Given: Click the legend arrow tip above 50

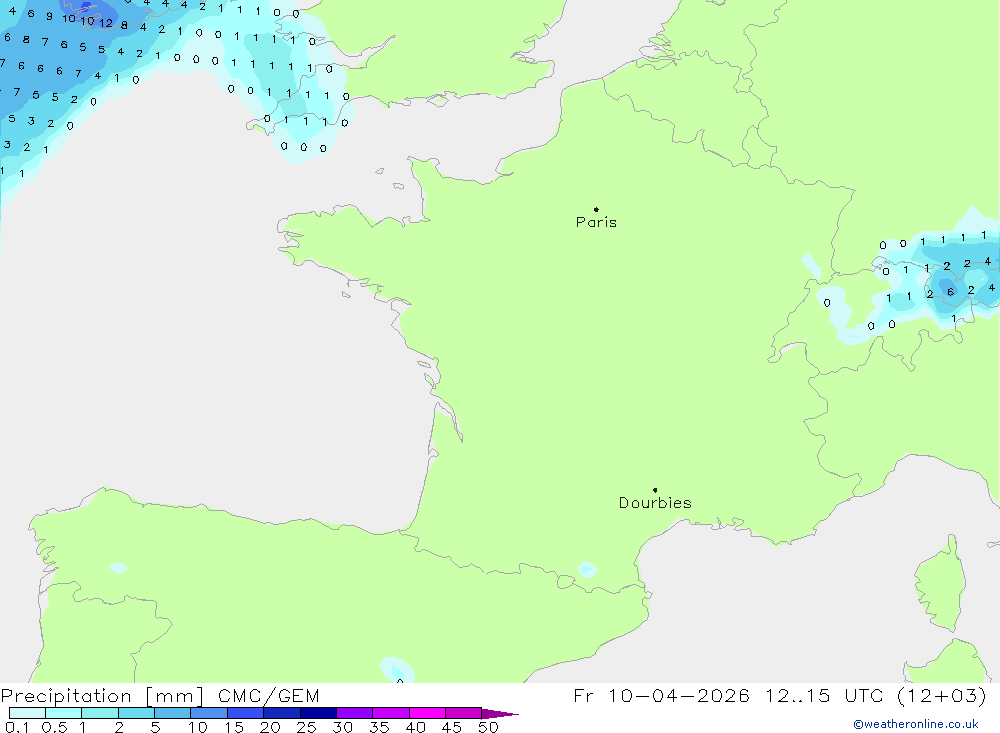Looking at the screenshot, I should click(x=500, y=714).
